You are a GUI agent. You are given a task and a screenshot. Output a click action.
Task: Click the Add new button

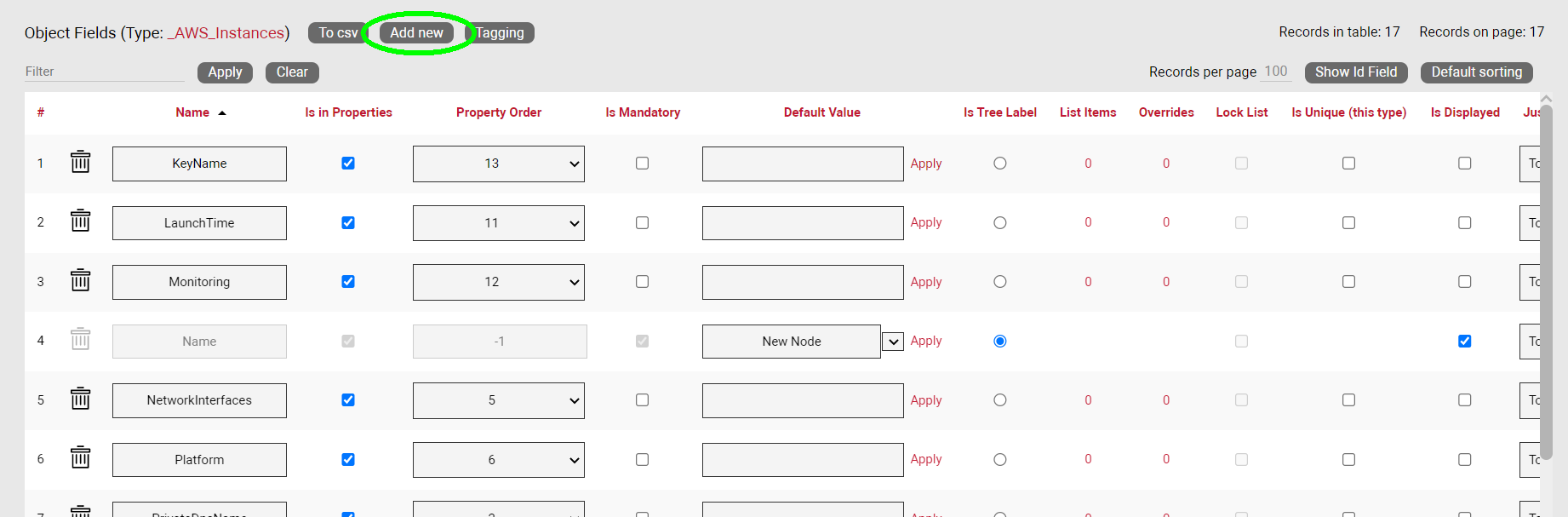click(x=416, y=33)
